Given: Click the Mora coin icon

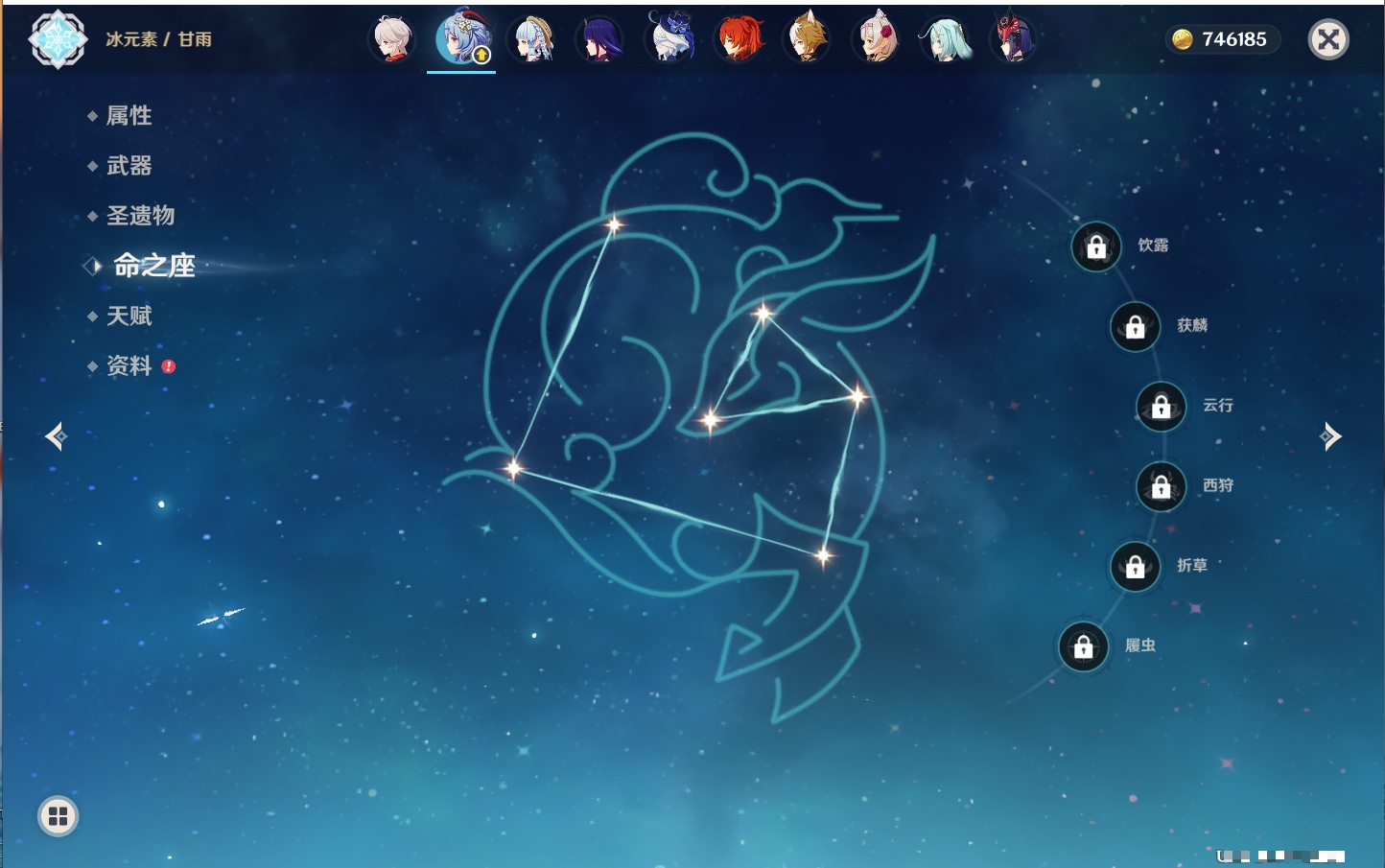Looking at the screenshot, I should (x=1183, y=39).
